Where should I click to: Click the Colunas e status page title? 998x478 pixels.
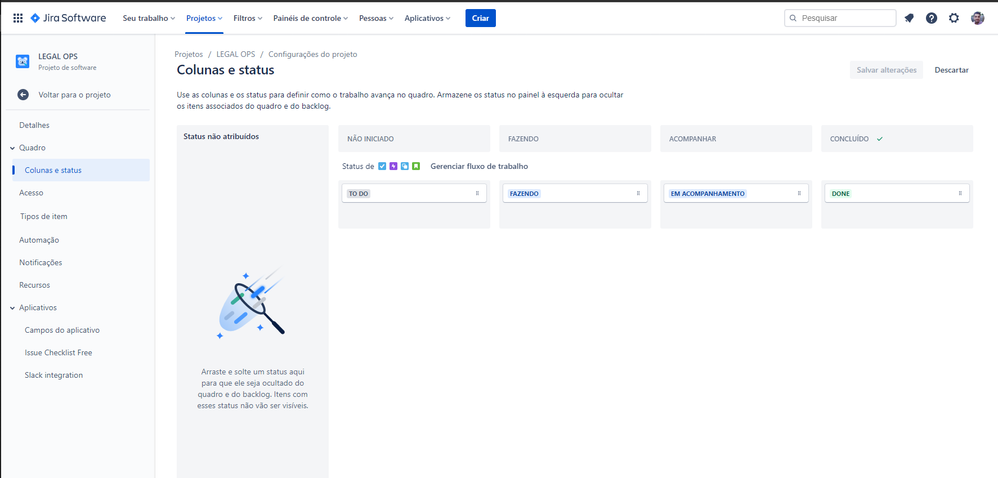click(x=225, y=70)
